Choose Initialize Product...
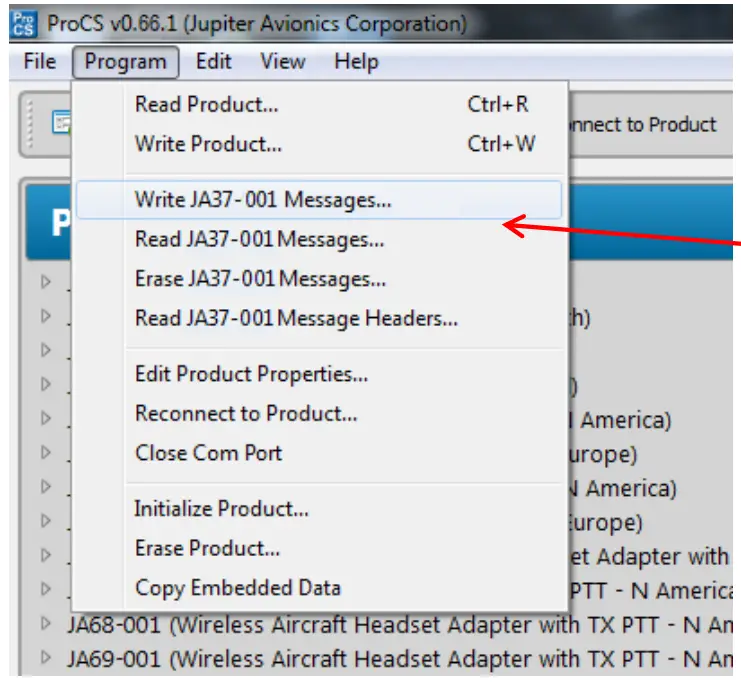This screenshot has width=741, height=686. tap(319, 509)
